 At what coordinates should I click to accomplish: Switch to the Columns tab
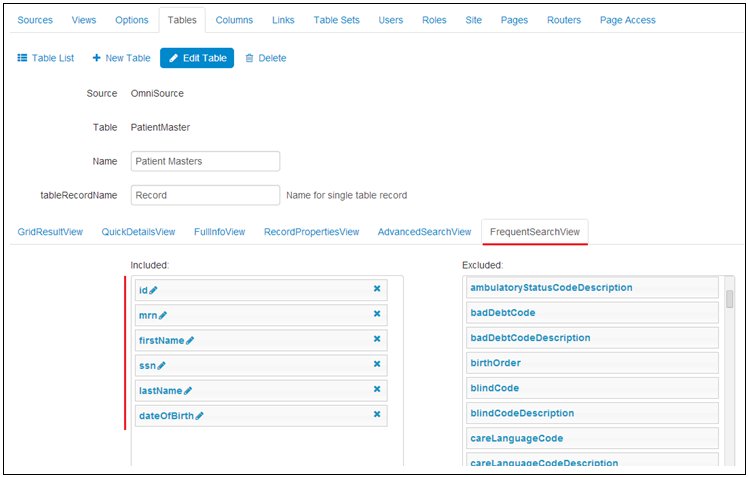coord(234,20)
